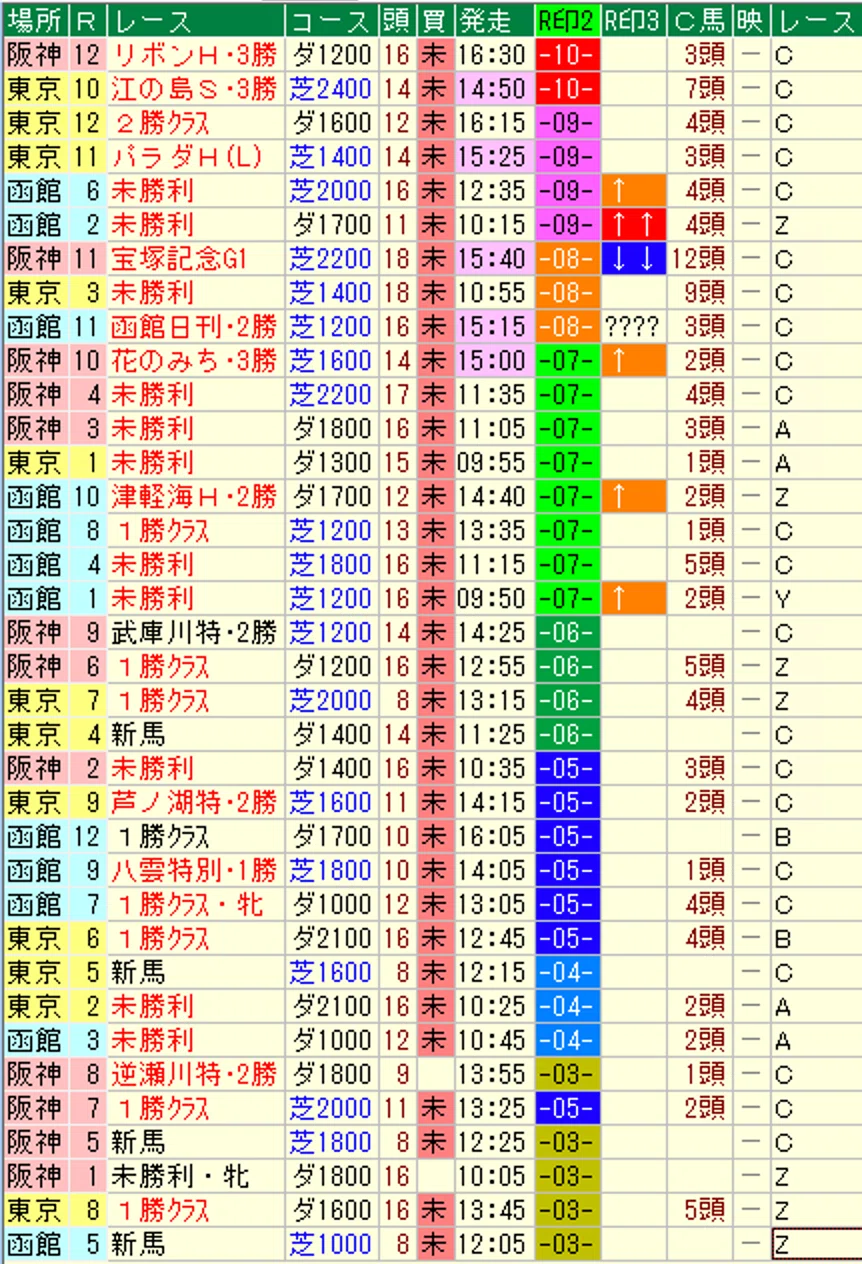This screenshot has width=862, height=1264.
Task: Click the 12:05 start time cell
Action: point(493,1245)
